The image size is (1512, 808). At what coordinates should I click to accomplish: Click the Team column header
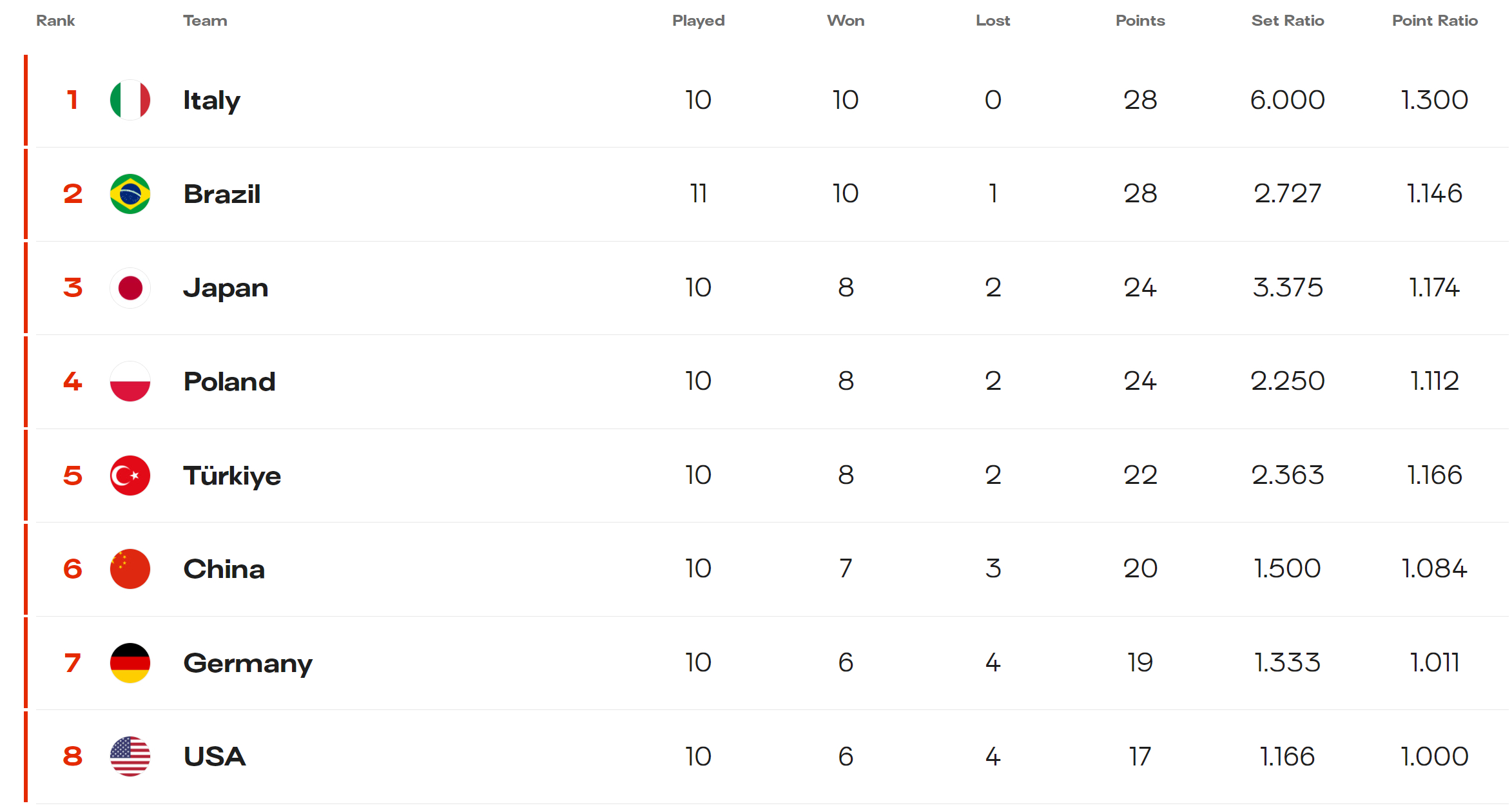[x=205, y=21]
